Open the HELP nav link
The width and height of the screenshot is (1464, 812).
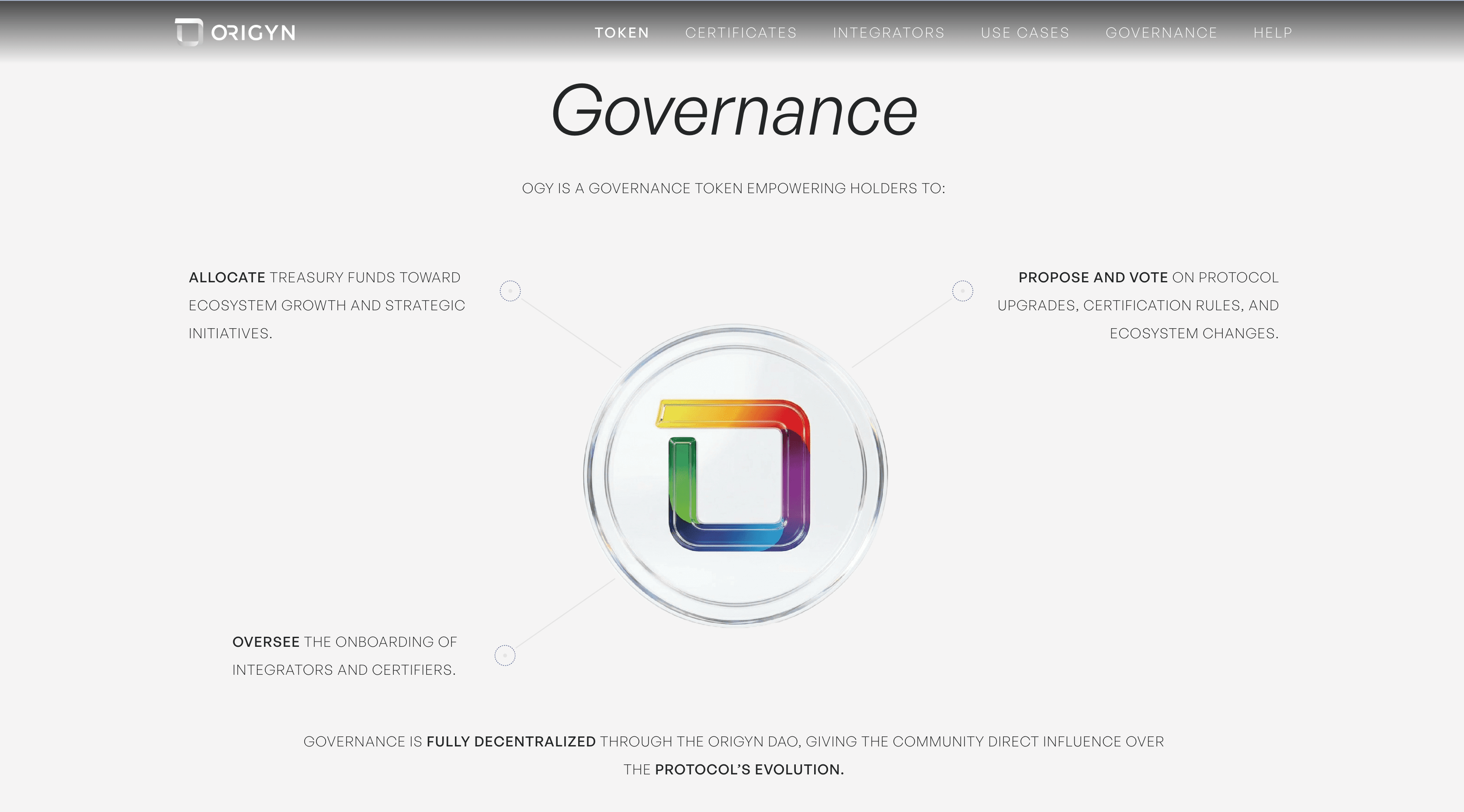tap(1273, 33)
